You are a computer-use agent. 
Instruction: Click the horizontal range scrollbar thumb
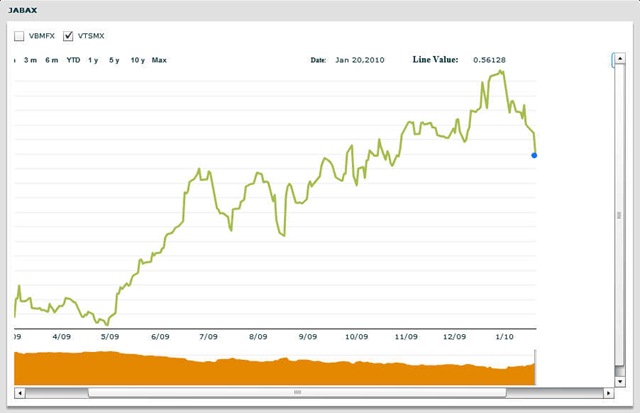[297, 393]
